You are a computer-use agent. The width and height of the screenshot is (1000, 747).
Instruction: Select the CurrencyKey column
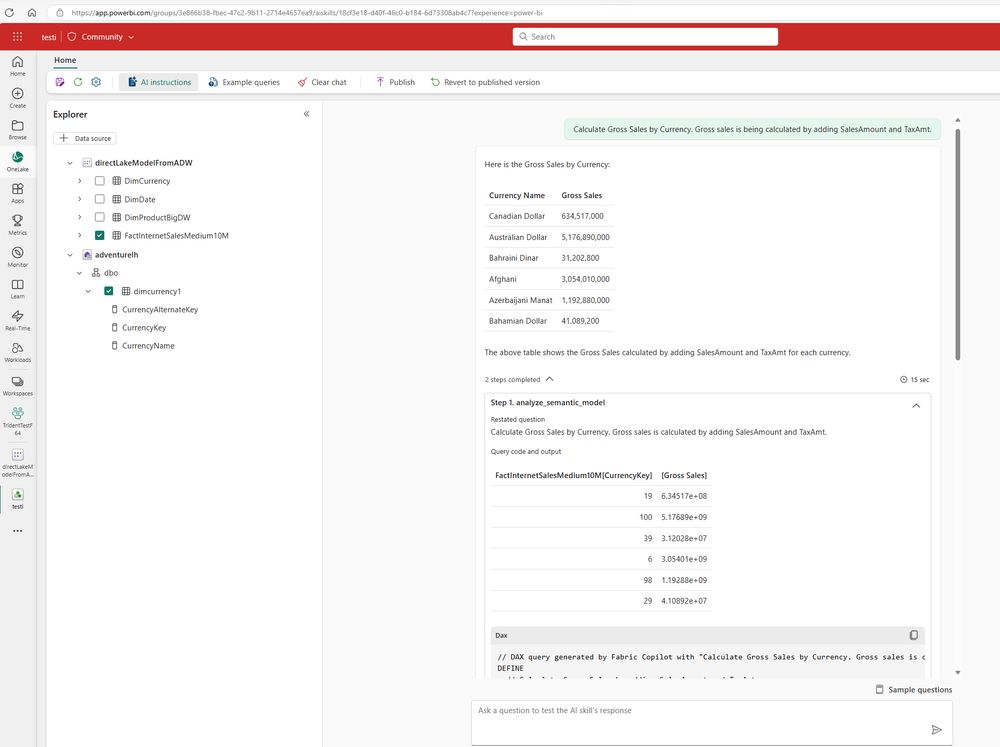point(144,328)
